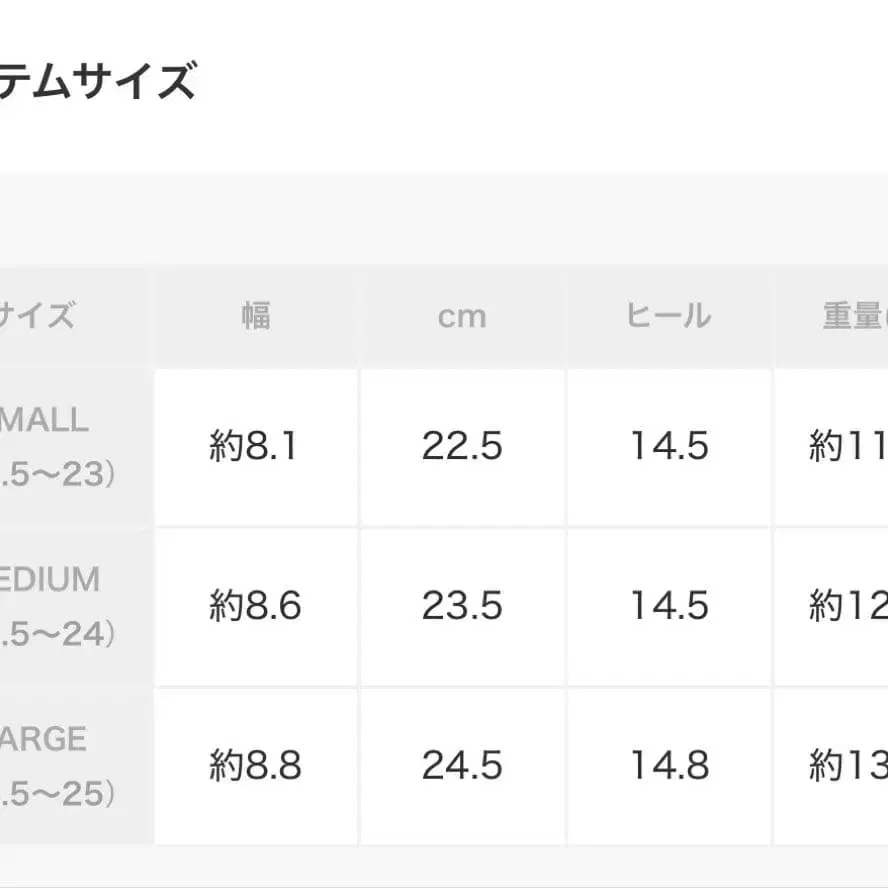
Task: Click the LARGE size row label
Action: (50, 765)
